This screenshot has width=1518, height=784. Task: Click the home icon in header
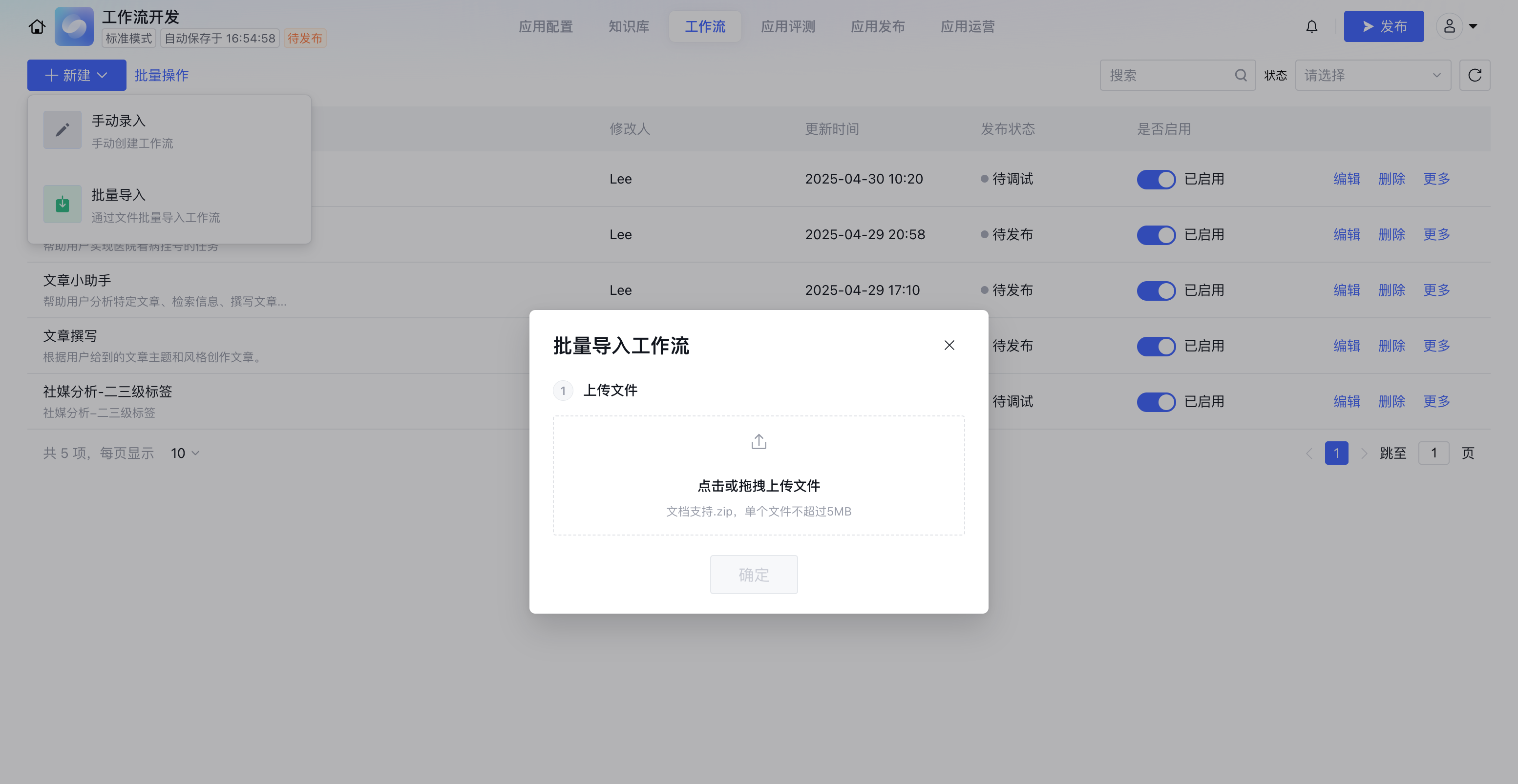[x=37, y=26]
